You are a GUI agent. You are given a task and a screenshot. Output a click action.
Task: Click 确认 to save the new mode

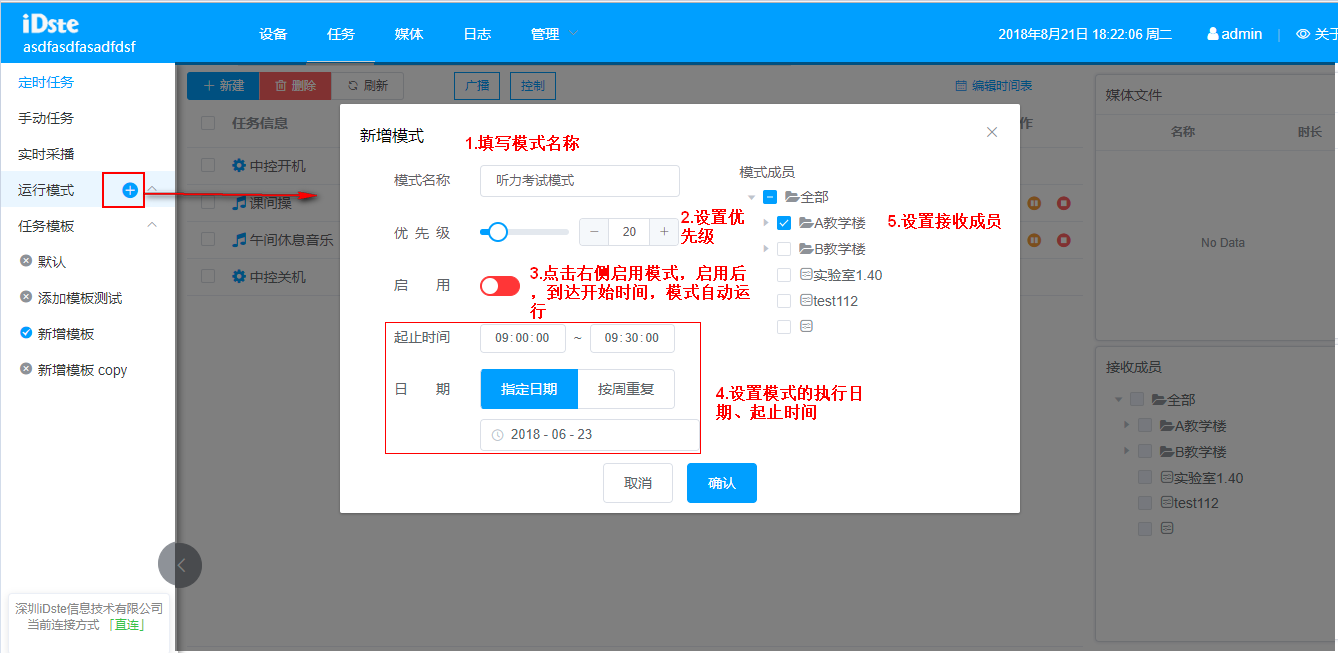pyautogui.click(x=722, y=483)
